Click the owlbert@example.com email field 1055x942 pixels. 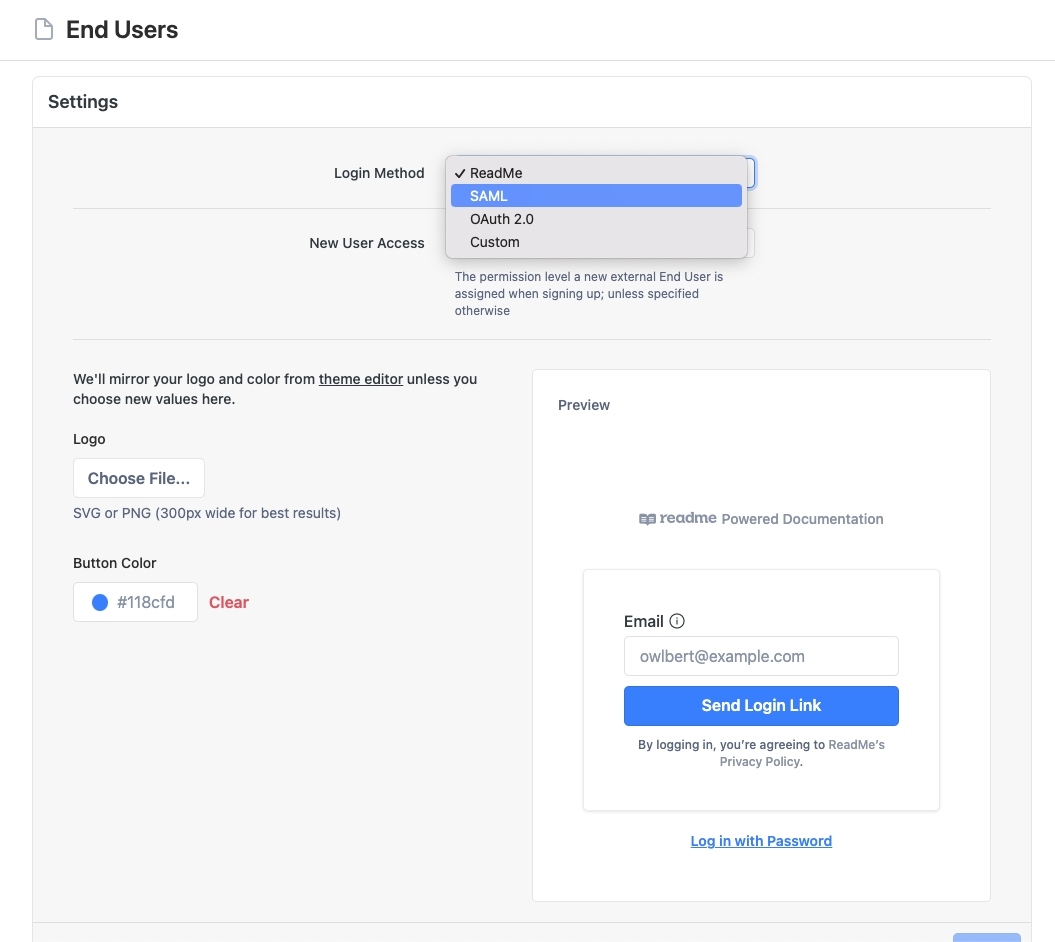coord(761,656)
